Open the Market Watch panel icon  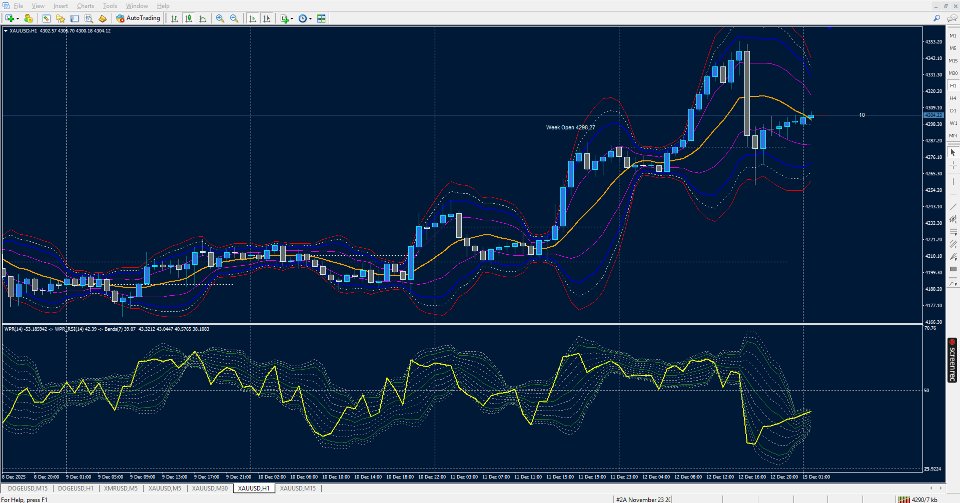(46, 18)
